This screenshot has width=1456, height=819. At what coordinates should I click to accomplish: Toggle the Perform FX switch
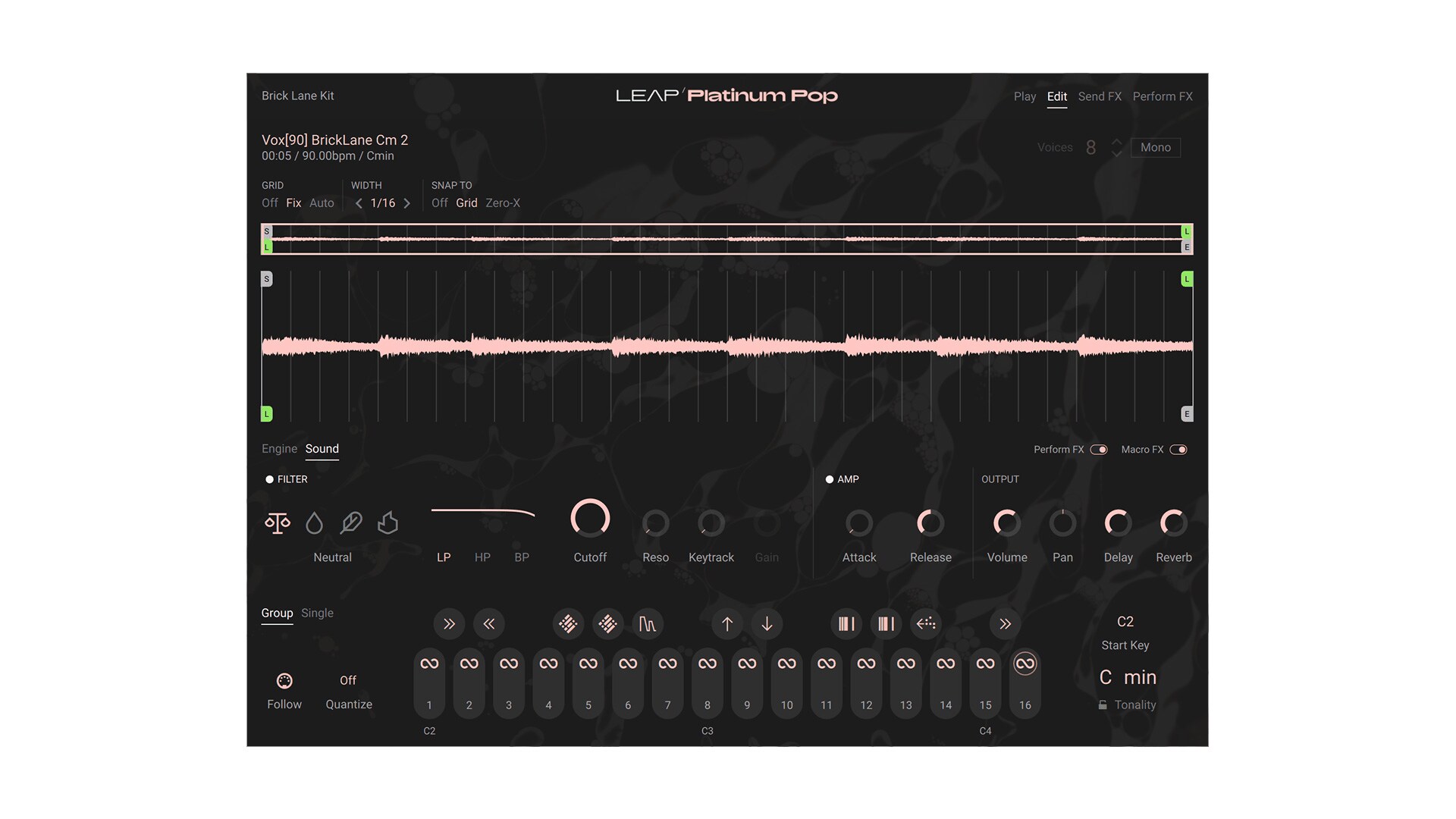[1099, 450]
